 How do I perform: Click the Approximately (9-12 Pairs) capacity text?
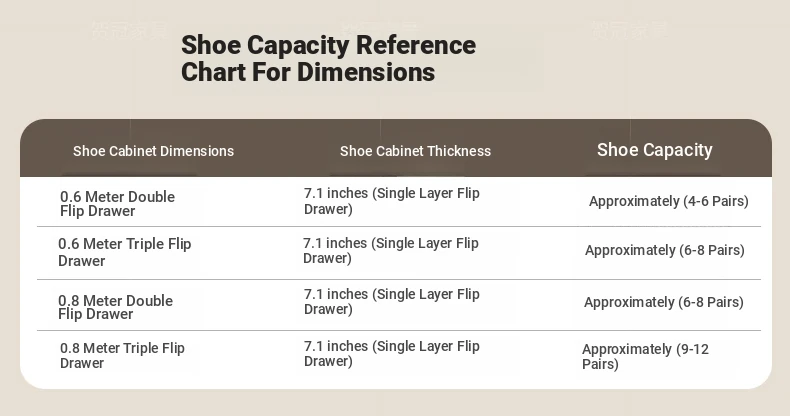[645, 357]
